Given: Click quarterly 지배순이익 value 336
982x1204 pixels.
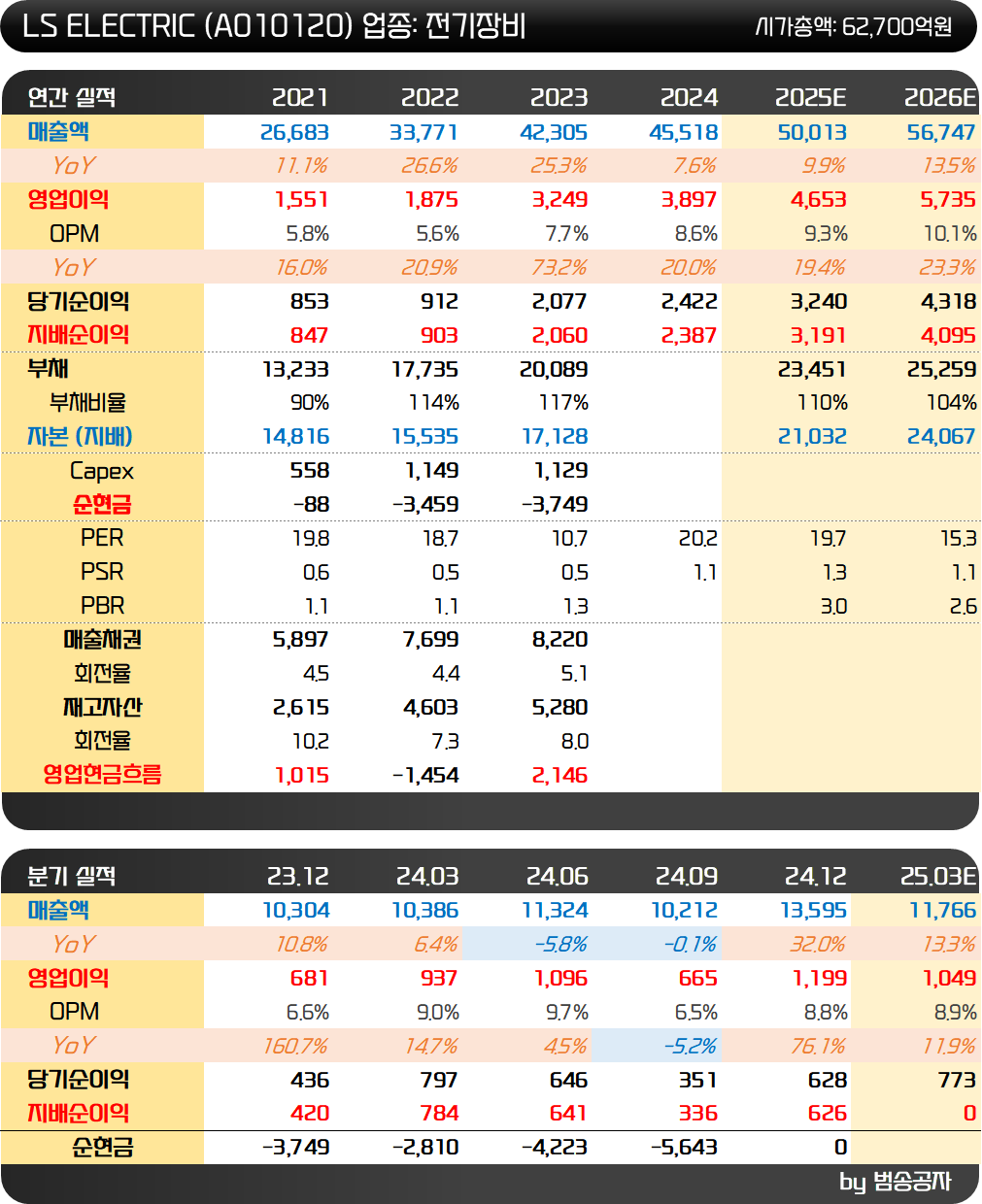Looking at the screenshot, I should 698,1114.
